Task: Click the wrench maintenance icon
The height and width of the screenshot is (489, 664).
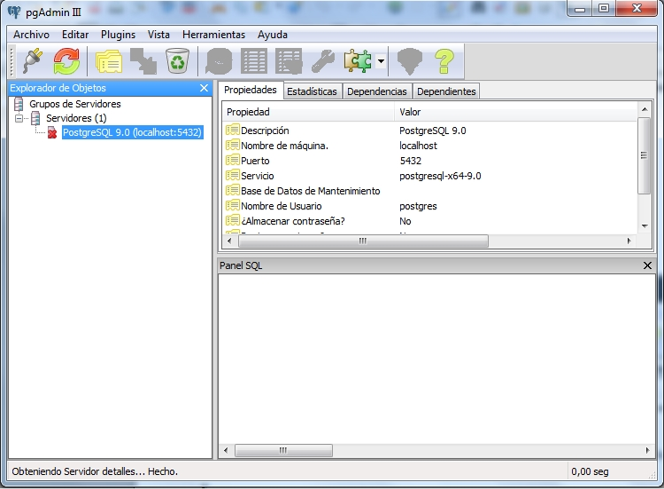Action: 323,62
